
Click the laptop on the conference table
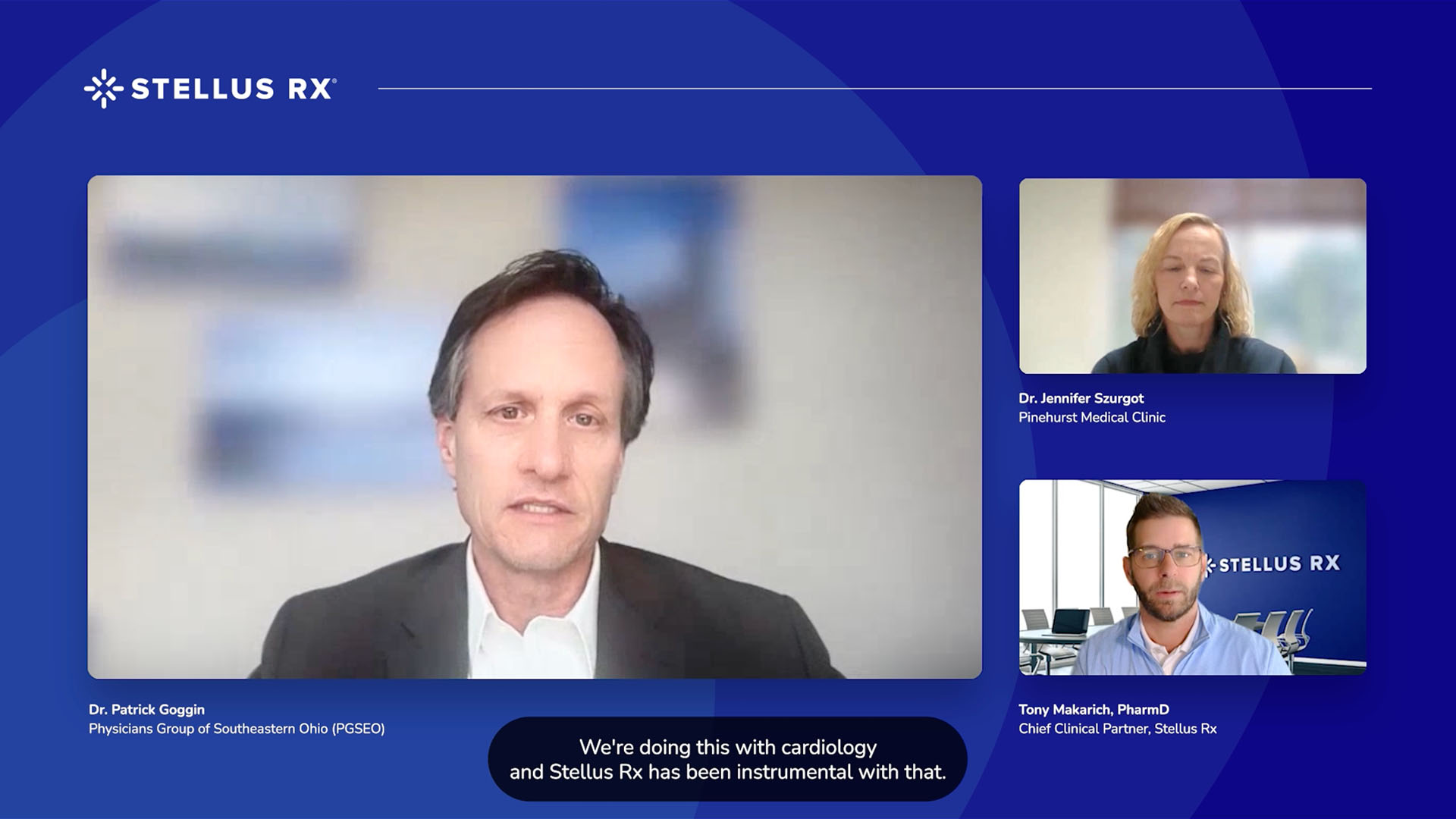point(1069,622)
